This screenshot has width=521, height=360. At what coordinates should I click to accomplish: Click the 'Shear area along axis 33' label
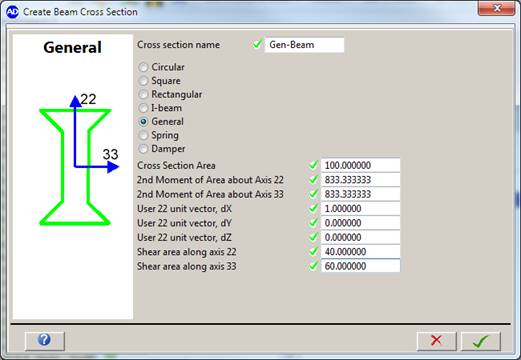[187, 266]
